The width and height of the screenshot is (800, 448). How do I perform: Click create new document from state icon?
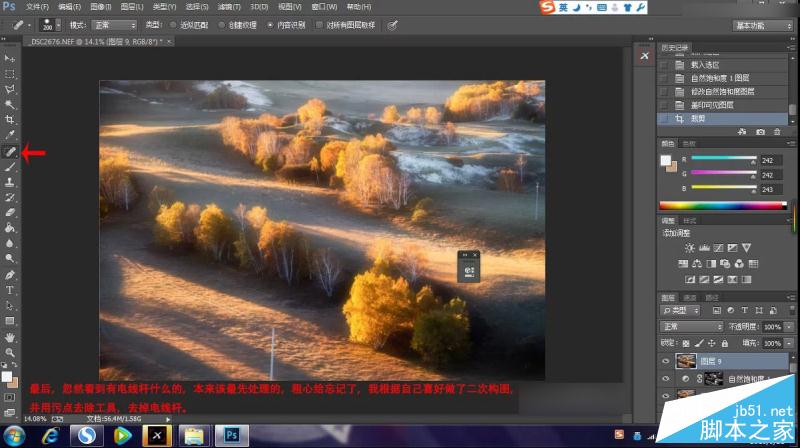742,132
